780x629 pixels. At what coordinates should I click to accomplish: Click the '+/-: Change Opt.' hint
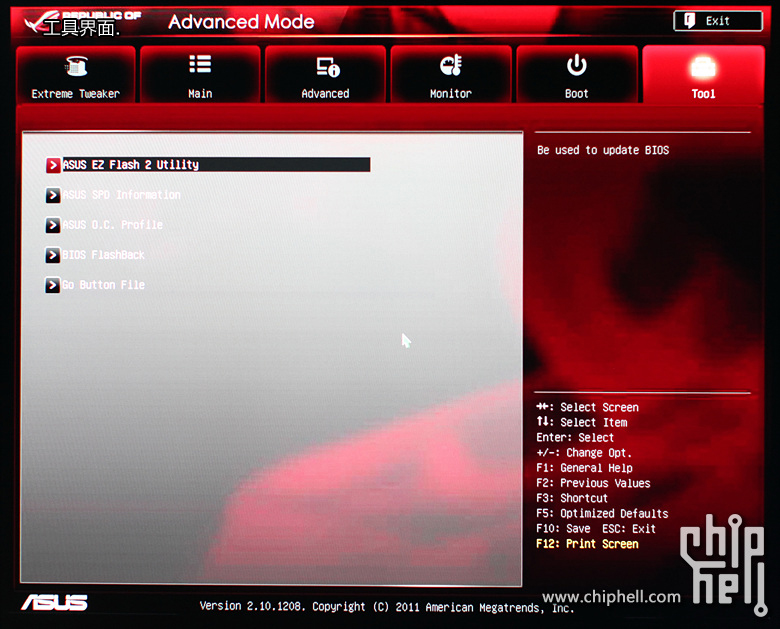584,453
